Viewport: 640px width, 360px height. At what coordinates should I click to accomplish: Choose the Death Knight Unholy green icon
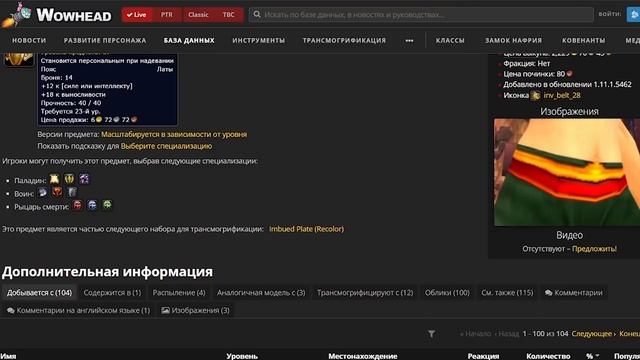[107, 205]
